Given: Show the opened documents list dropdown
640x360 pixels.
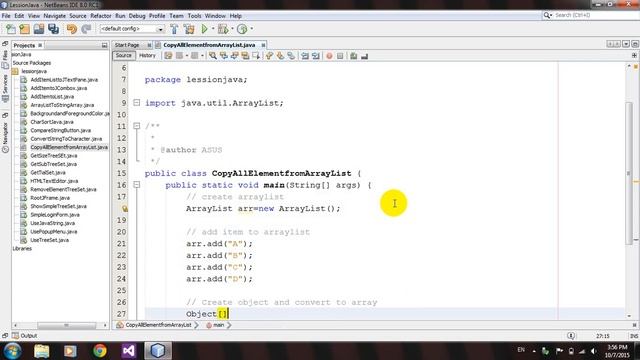Looking at the screenshot, I should point(626,44).
